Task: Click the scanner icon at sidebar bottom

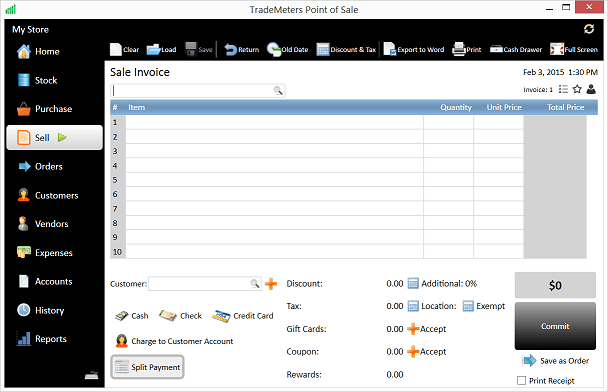Action: pos(92,375)
